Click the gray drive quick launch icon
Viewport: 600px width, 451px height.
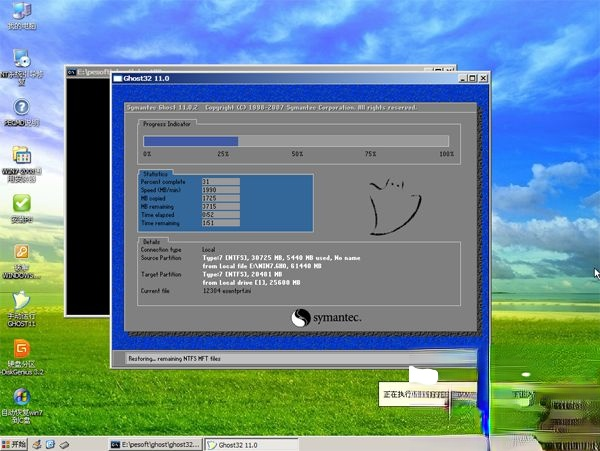tap(64, 445)
